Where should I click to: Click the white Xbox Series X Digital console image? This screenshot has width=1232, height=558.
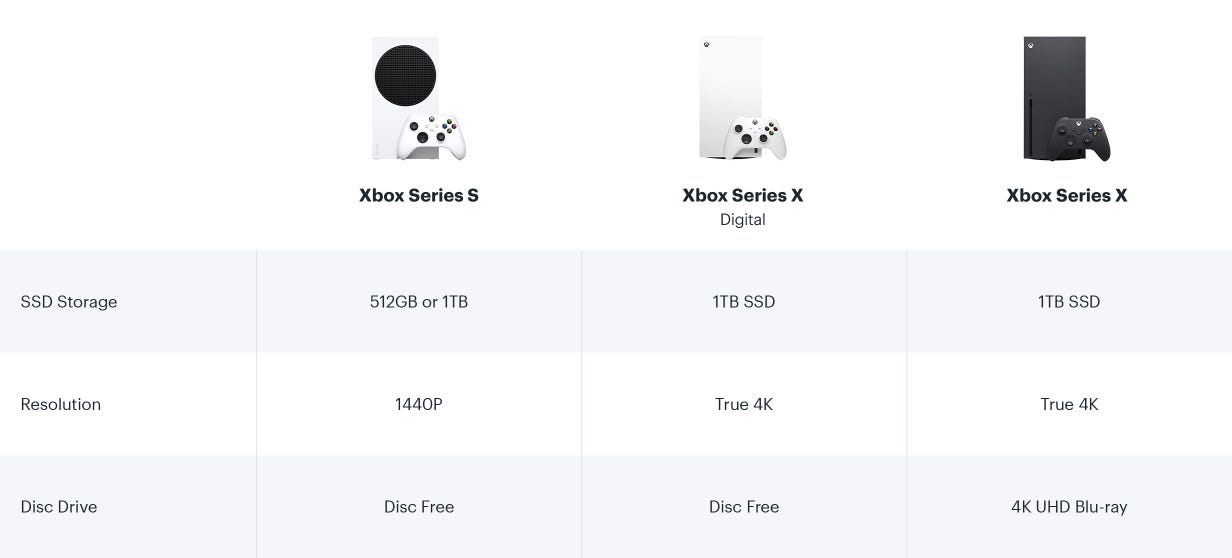click(742, 98)
